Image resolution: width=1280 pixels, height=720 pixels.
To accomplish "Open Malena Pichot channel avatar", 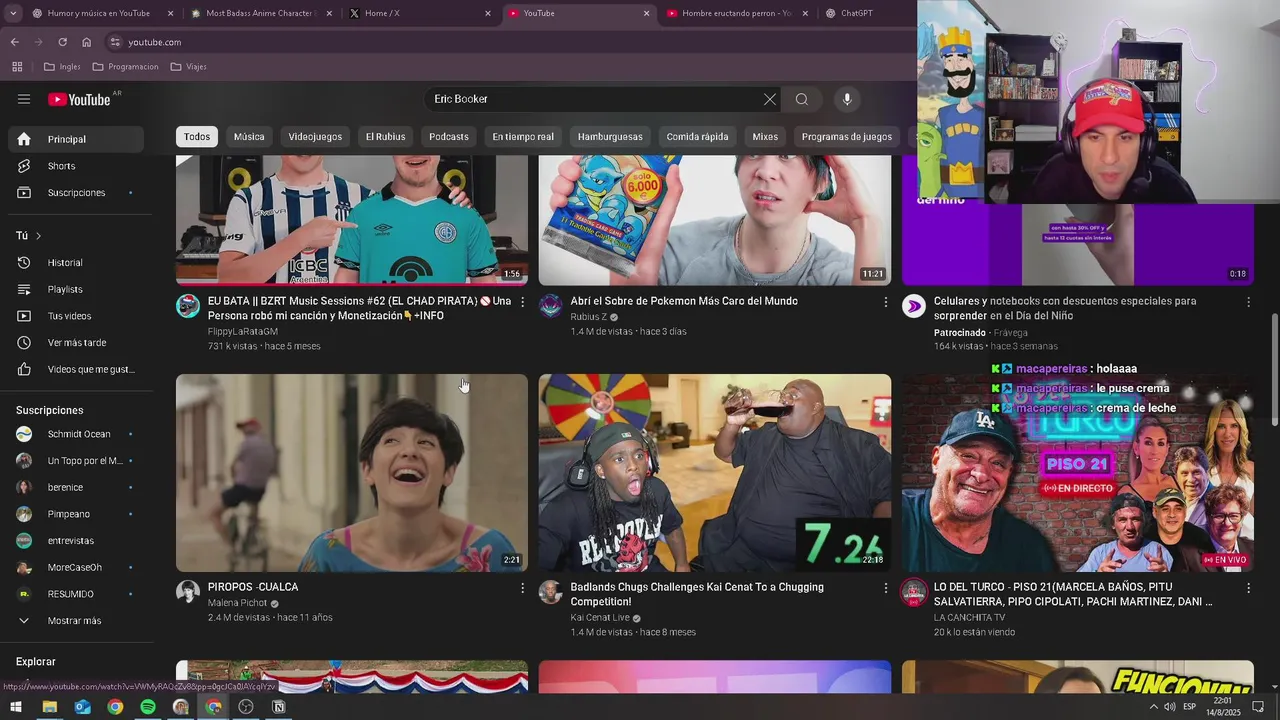I will coord(188,592).
